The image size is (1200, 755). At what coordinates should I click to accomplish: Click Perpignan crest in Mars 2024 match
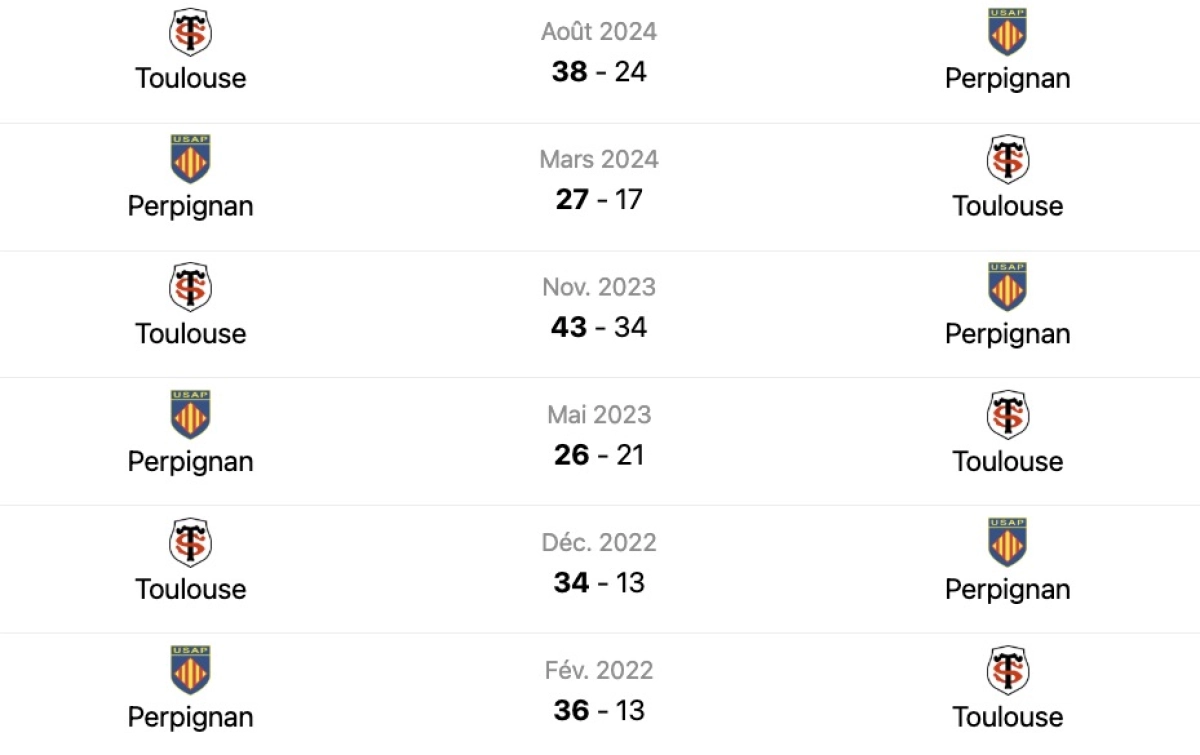click(x=190, y=159)
